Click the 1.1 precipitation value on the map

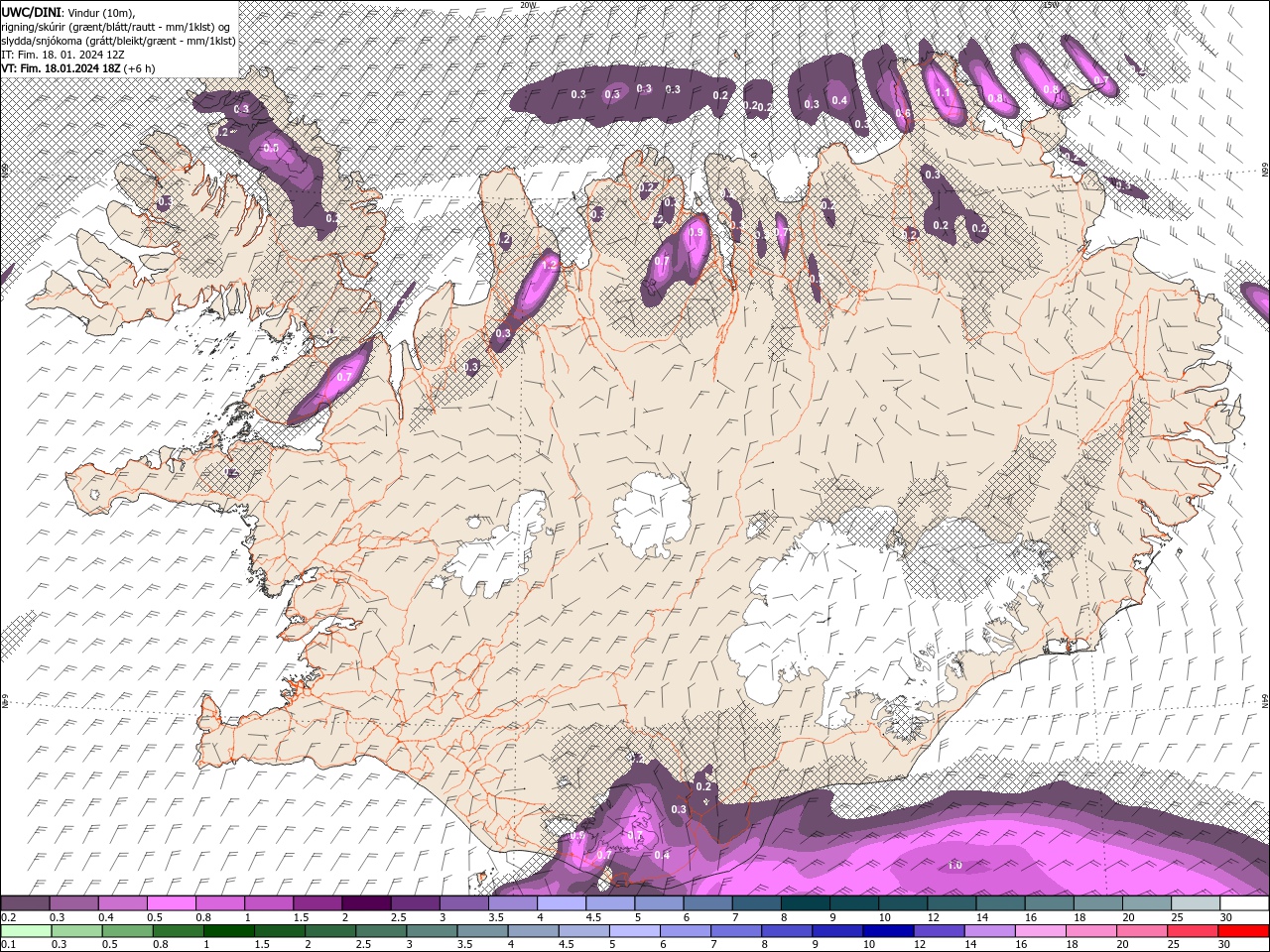pyautogui.click(x=943, y=92)
